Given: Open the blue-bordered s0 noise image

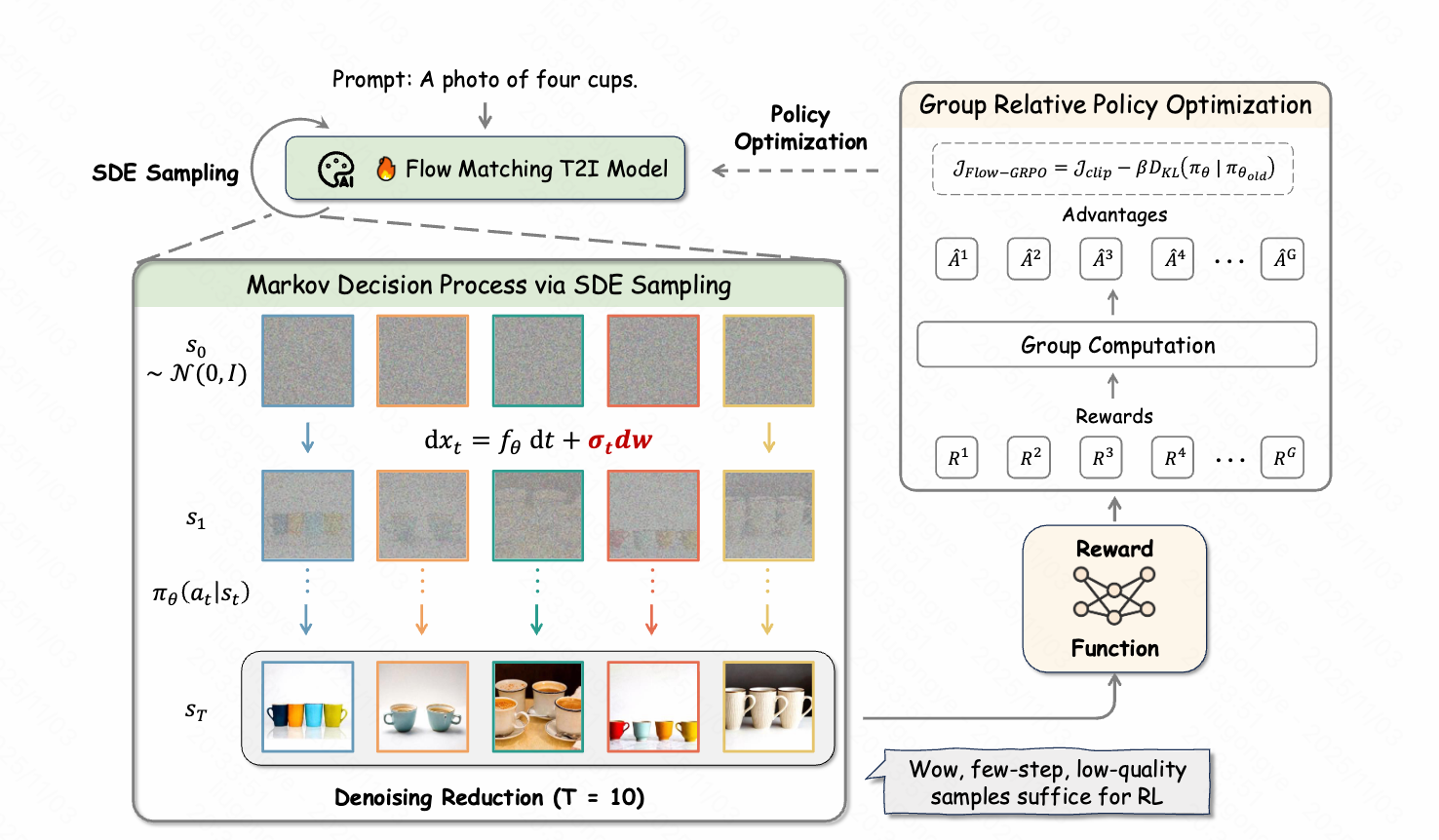Looking at the screenshot, I should point(308,361).
